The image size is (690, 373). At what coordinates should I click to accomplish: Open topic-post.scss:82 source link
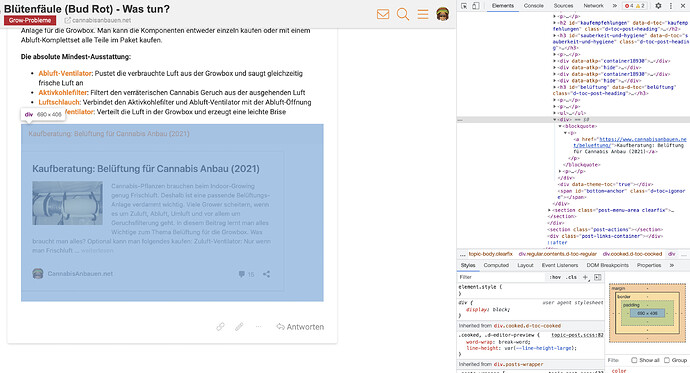tap(577, 335)
